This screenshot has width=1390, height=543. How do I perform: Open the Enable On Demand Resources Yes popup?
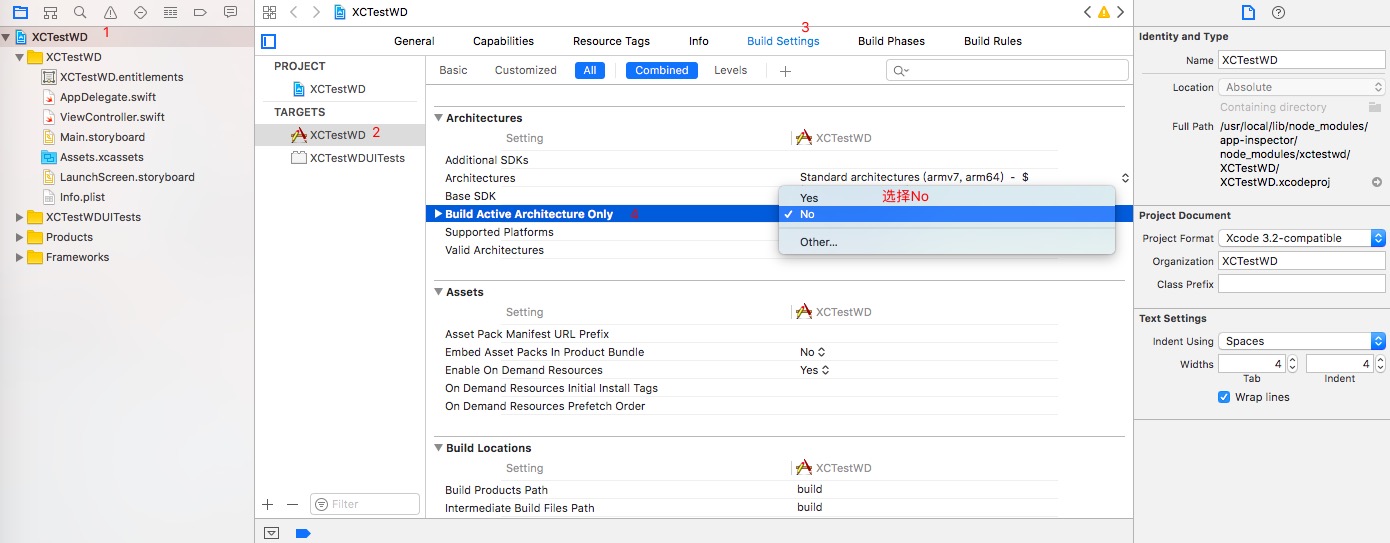pyautogui.click(x=815, y=370)
